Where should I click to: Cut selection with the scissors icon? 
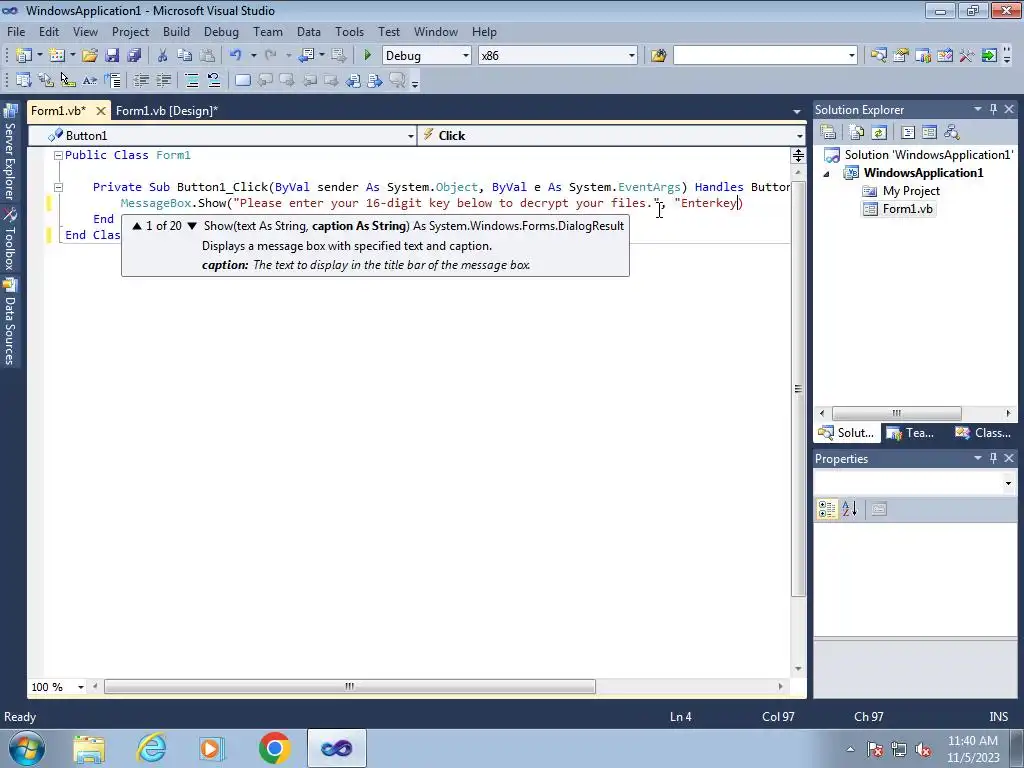(163, 56)
